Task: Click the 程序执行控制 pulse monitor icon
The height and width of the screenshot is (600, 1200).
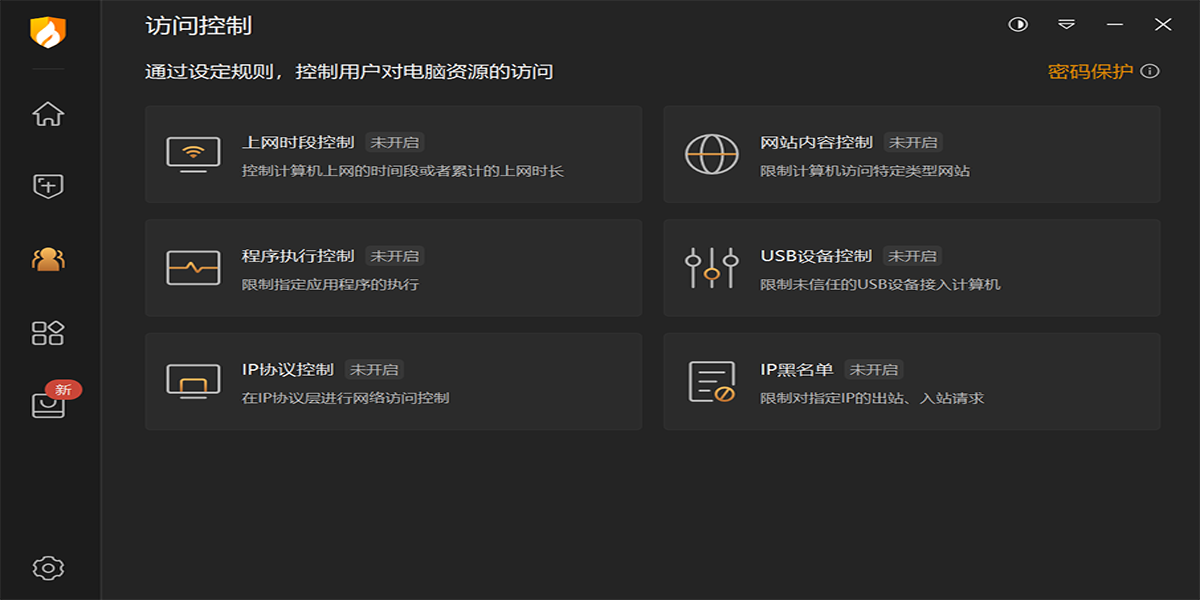Action: click(x=193, y=268)
